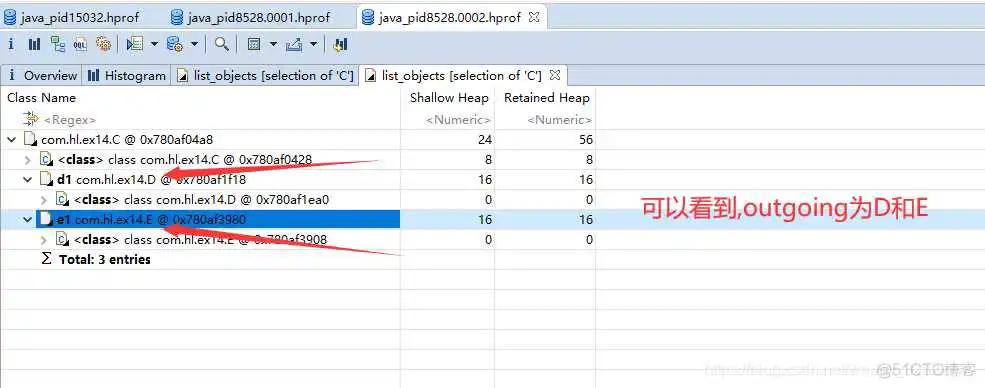Expand the class com.hl.ex14.E @ 0x780af3908 node
Viewport: 985px width, 388px height.
pyautogui.click(x=44, y=240)
